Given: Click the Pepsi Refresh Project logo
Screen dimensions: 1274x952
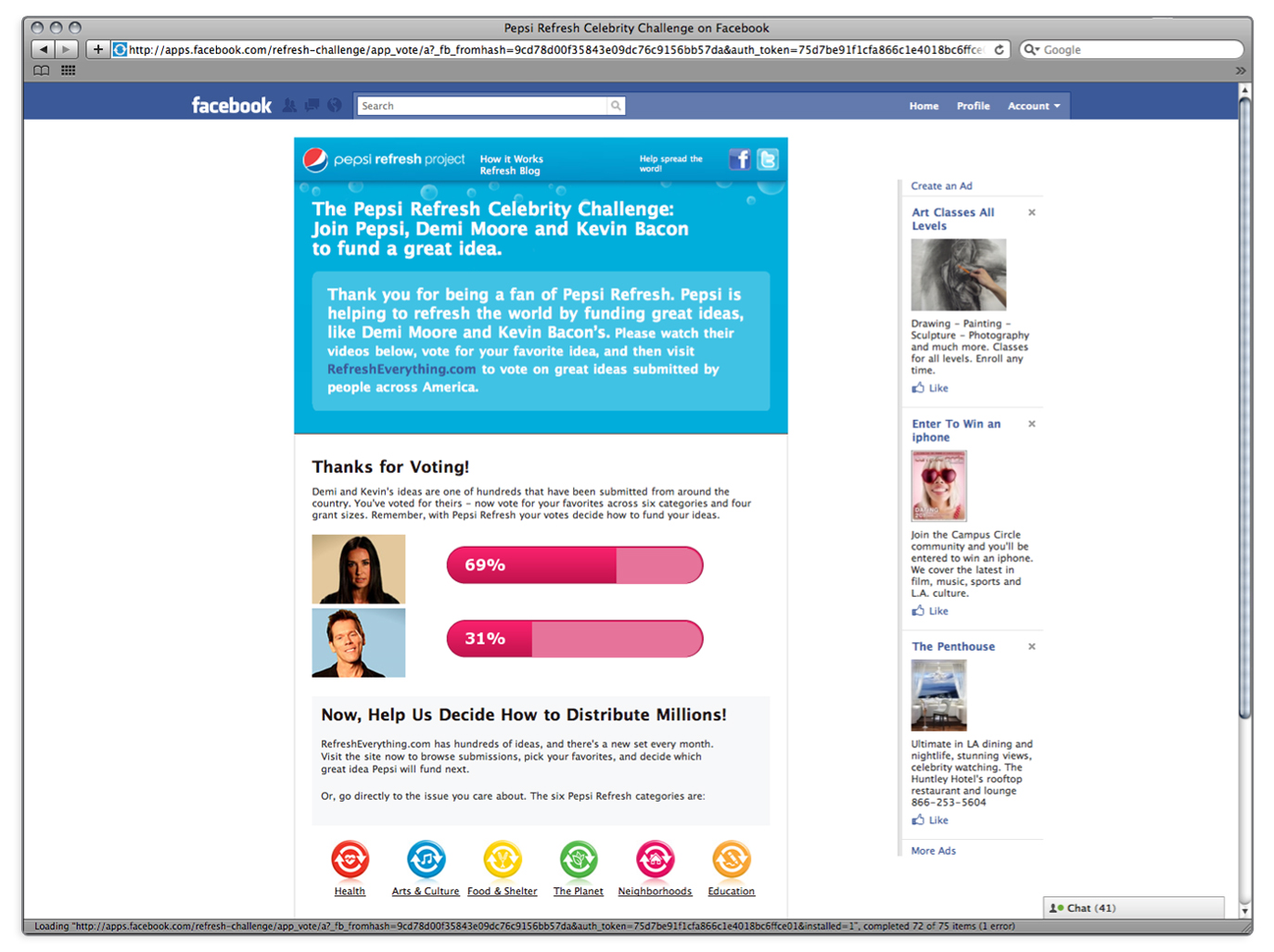Looking at the screenshot, I should pos(384,159).
